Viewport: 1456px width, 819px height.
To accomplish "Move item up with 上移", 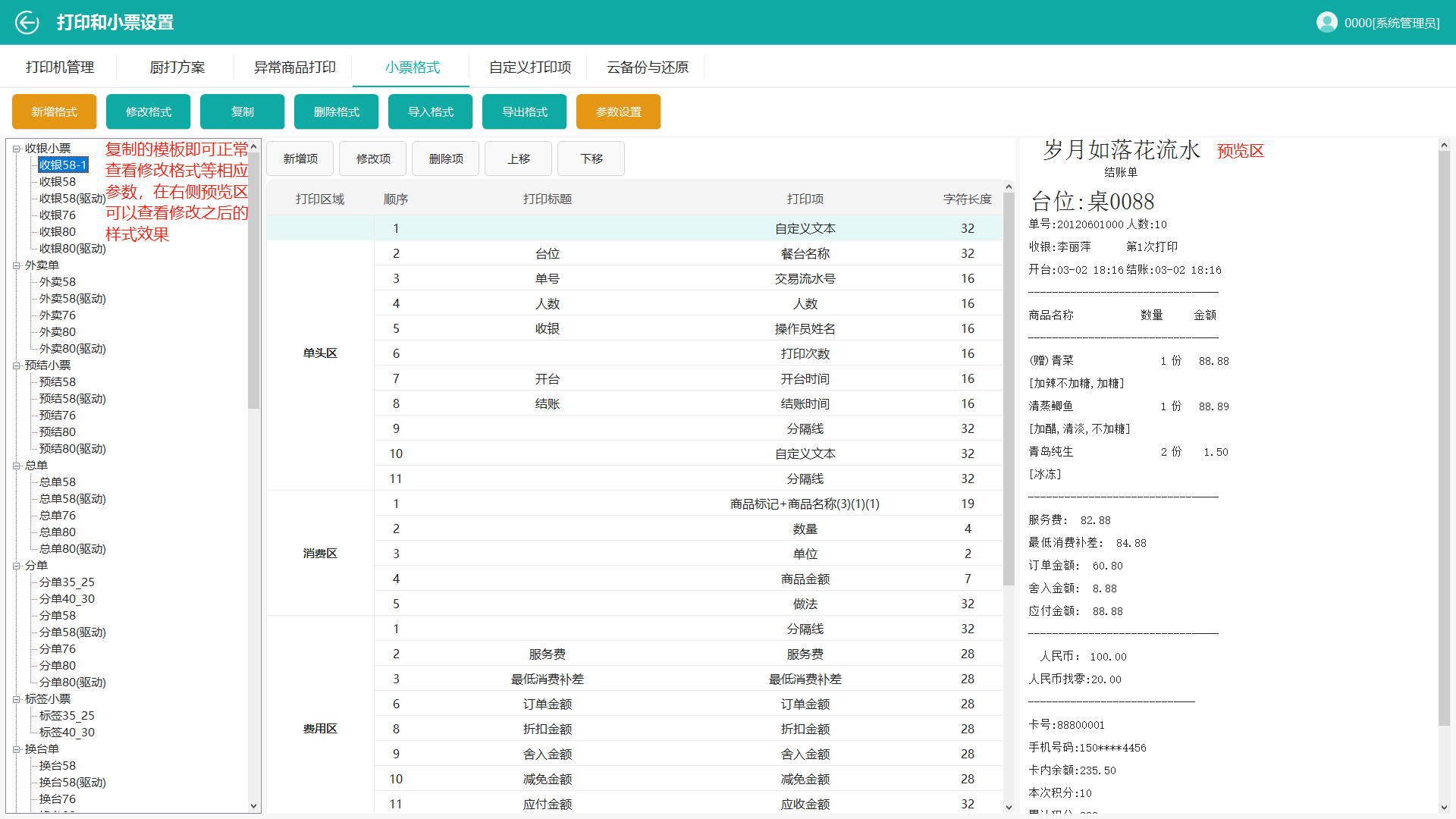I will coord(519,158).
